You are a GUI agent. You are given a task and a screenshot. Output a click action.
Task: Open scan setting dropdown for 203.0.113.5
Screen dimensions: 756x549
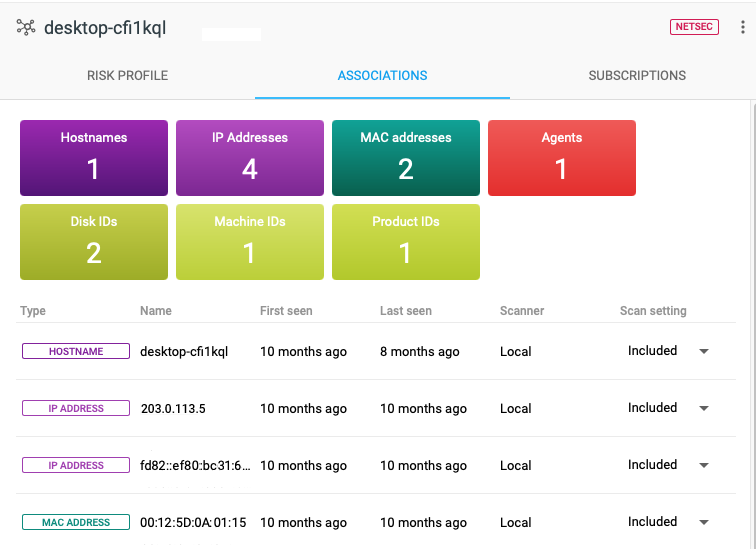point(703,408)
